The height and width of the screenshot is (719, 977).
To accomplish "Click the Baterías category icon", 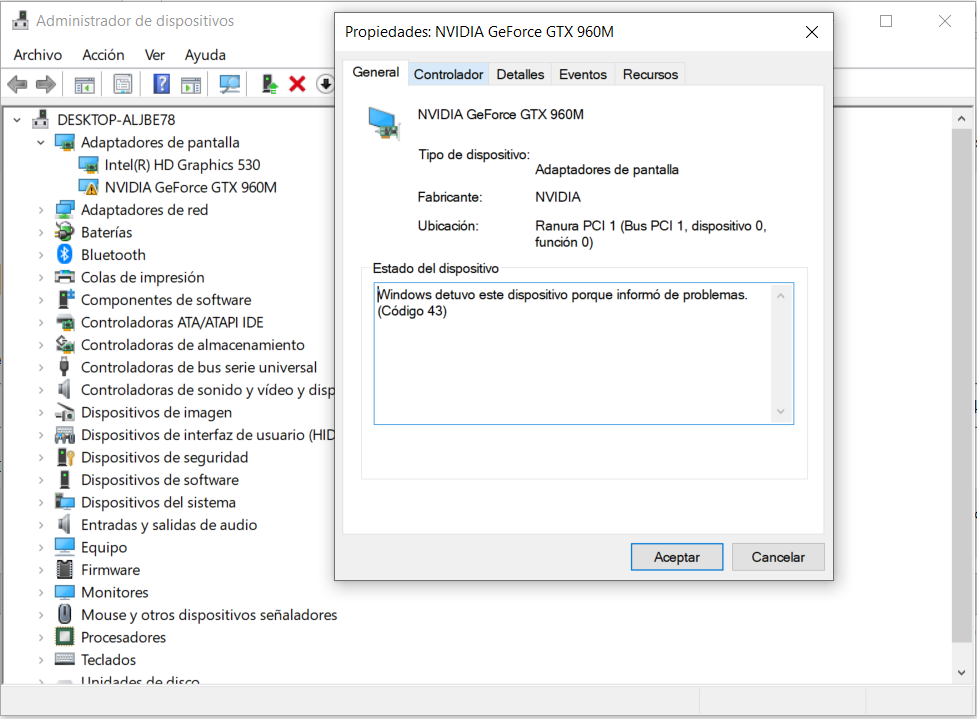I will tap(65, 232).
